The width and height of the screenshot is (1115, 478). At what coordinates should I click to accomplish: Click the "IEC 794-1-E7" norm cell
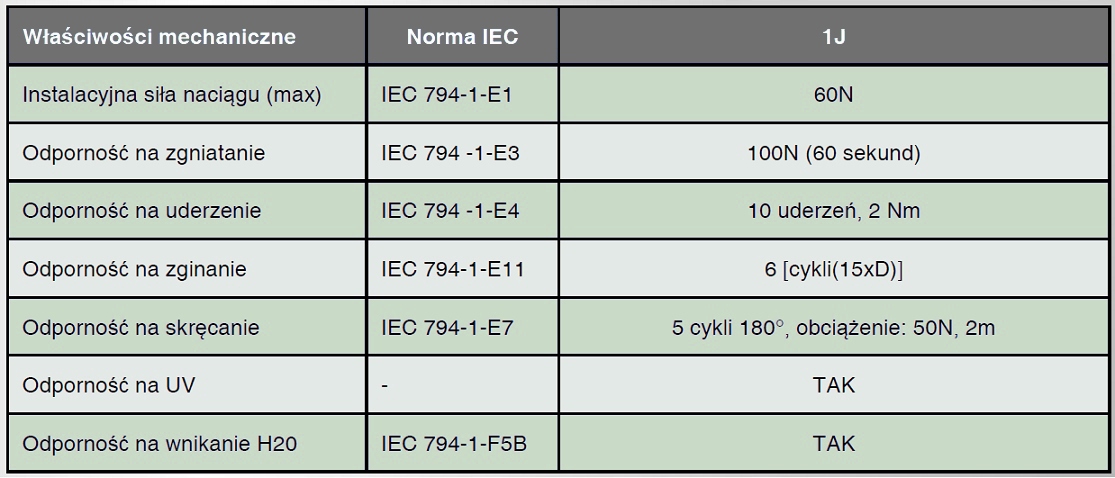(446, 327)
